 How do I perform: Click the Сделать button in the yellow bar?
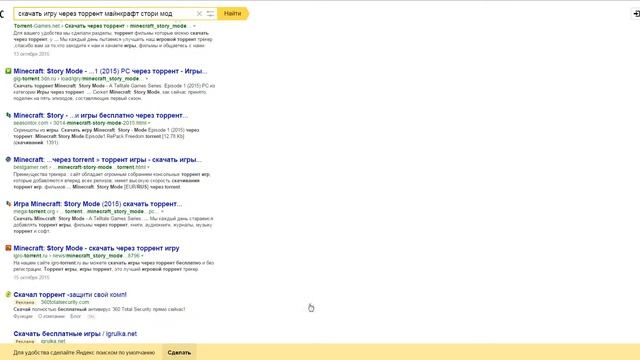179,352
